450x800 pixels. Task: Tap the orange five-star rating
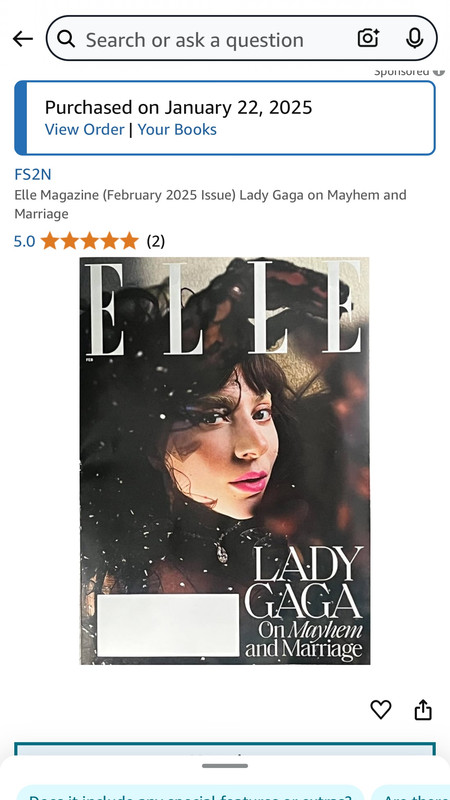click(x=90, y=241)
